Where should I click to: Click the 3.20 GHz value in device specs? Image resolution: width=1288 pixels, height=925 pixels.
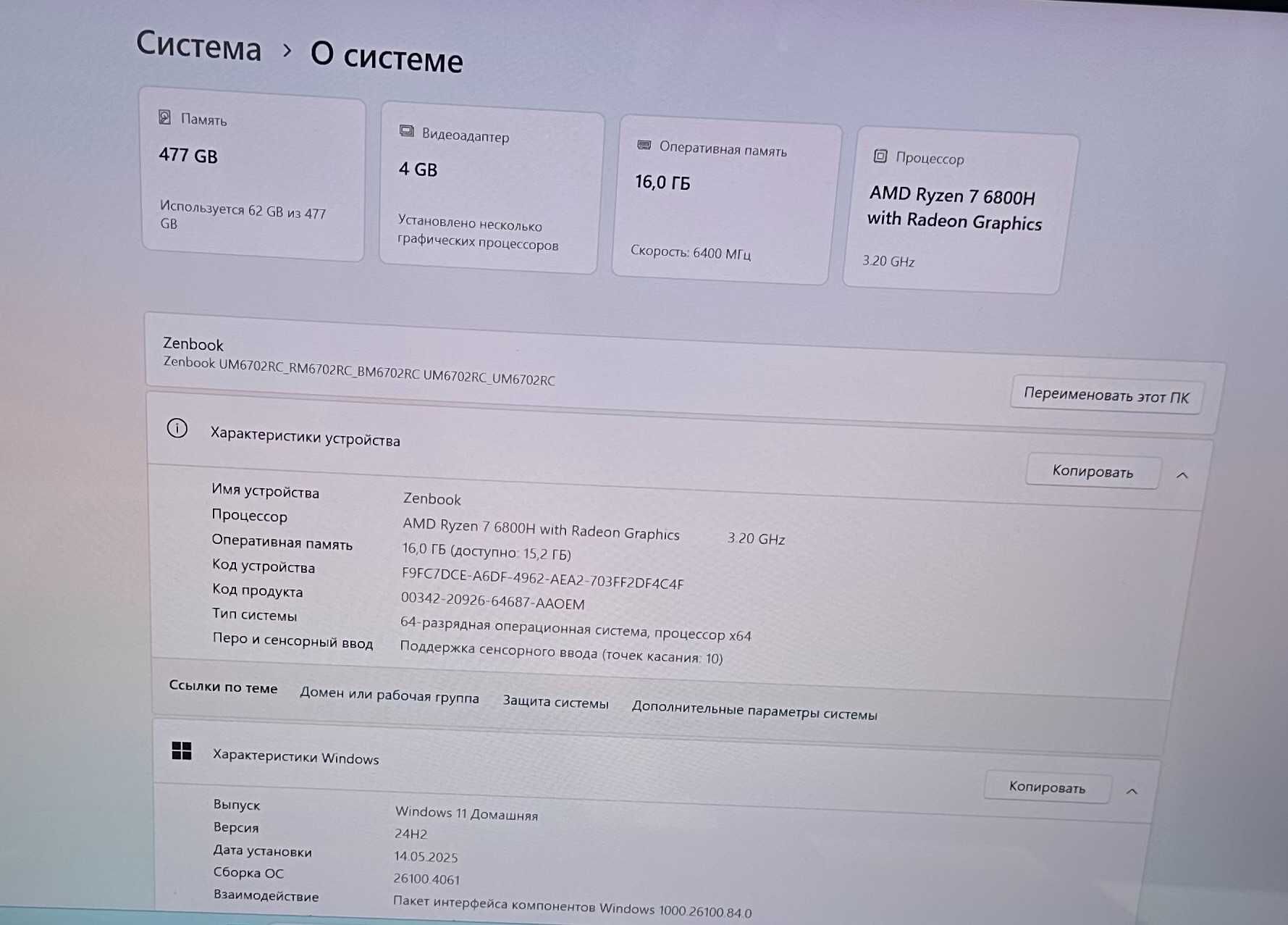click(x=757, y=538)
